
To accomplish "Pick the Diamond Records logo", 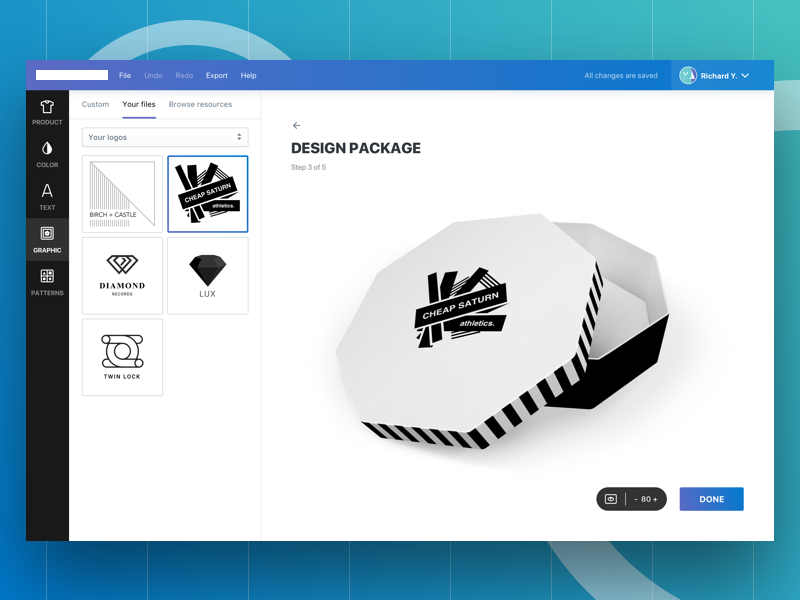I will coord(122,276).
